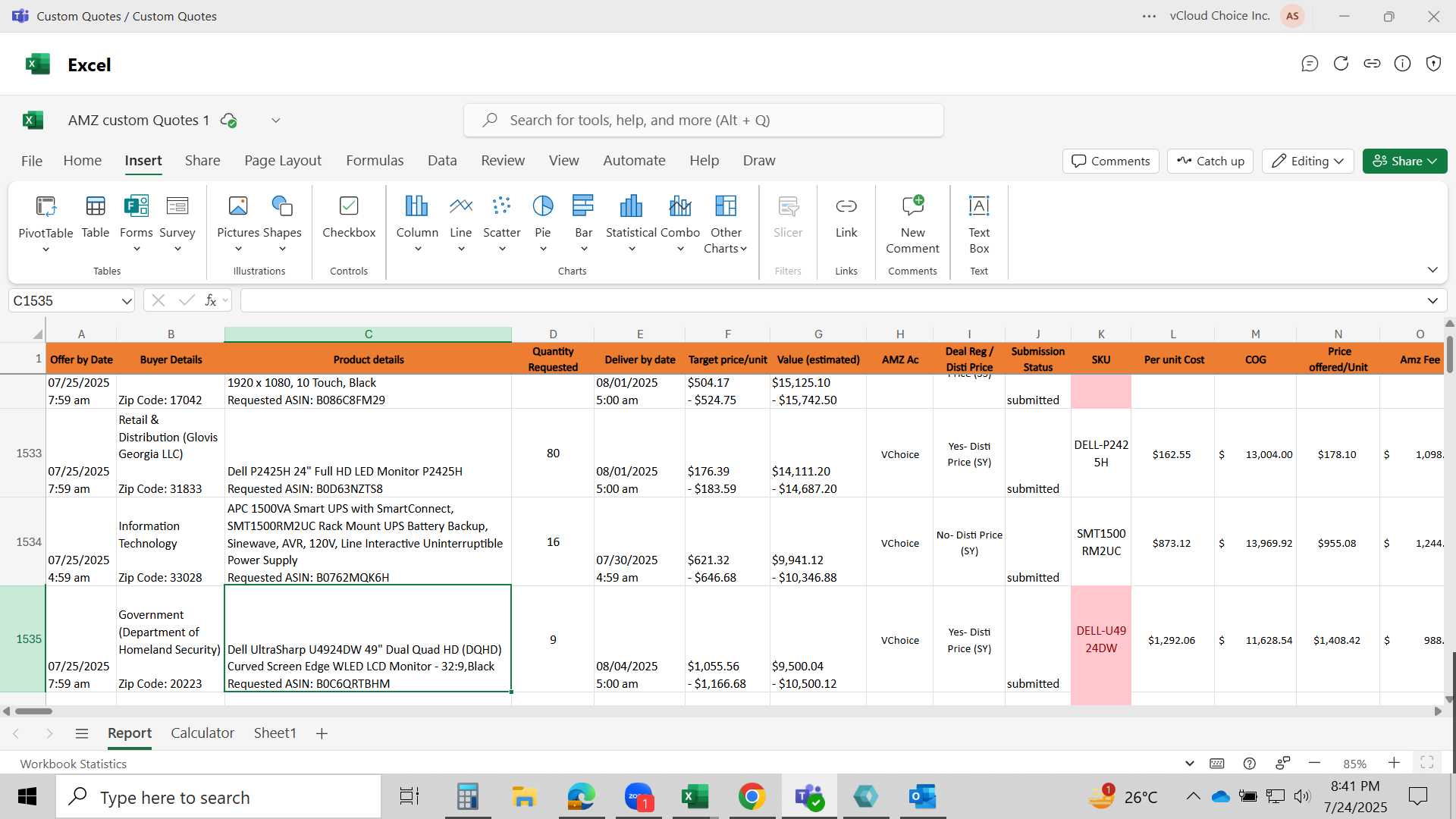Viewport: 1456px width, 819px height.
Task: Open Workbook Statistics
Action: tap(74, 764)
